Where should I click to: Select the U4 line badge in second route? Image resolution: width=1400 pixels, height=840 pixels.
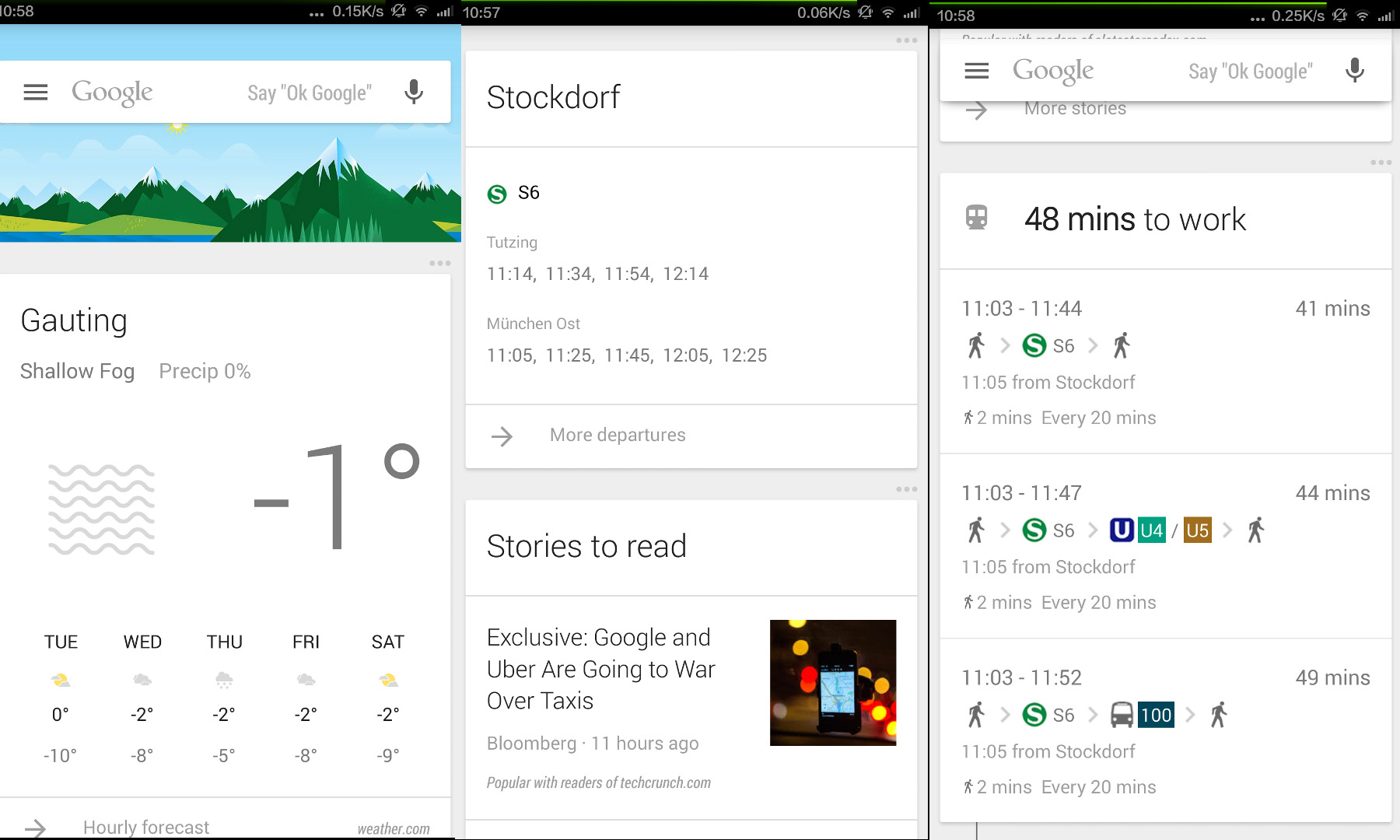click(x=1151, y=531)
